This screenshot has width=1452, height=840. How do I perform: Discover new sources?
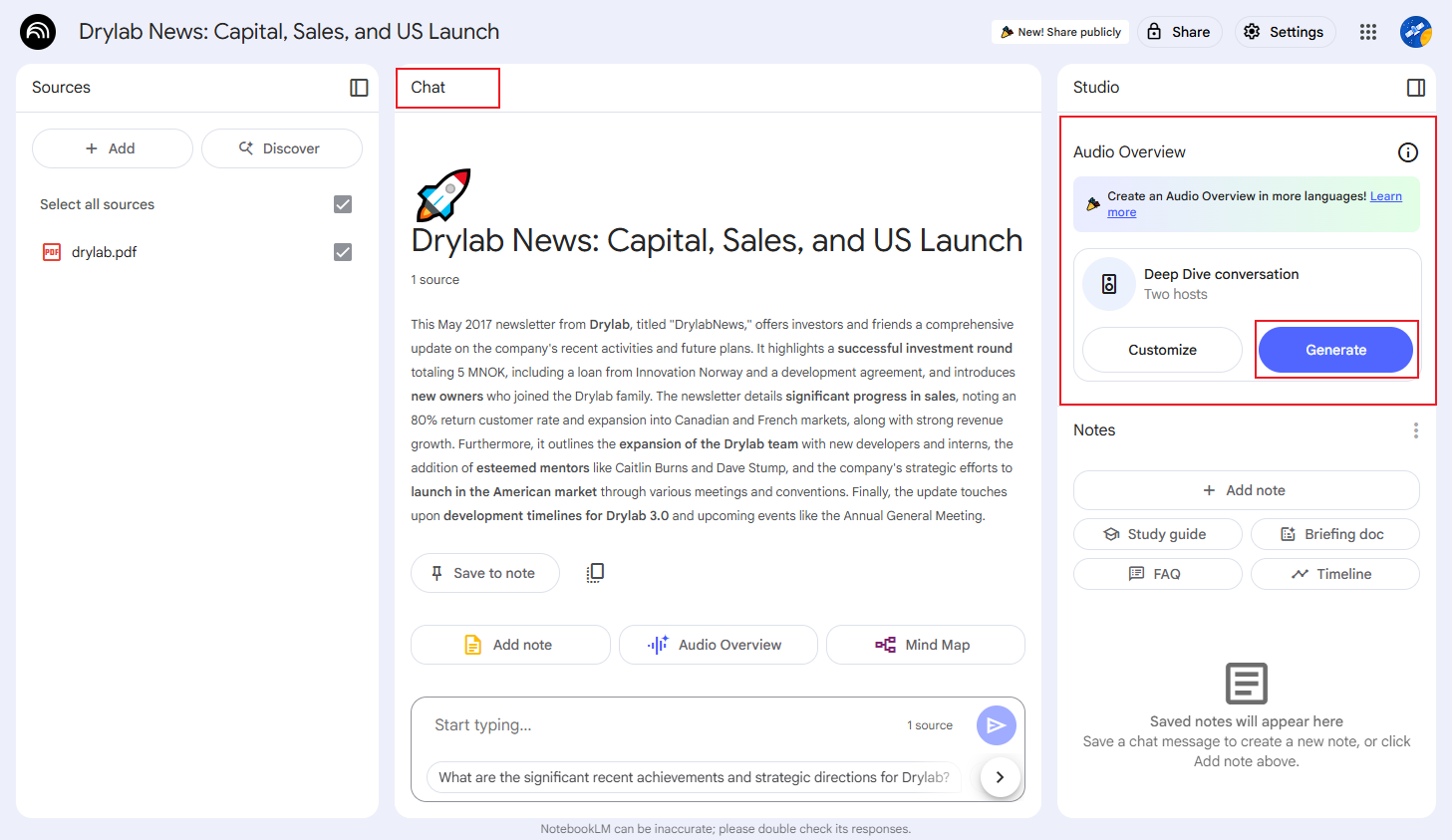point(282,148)
